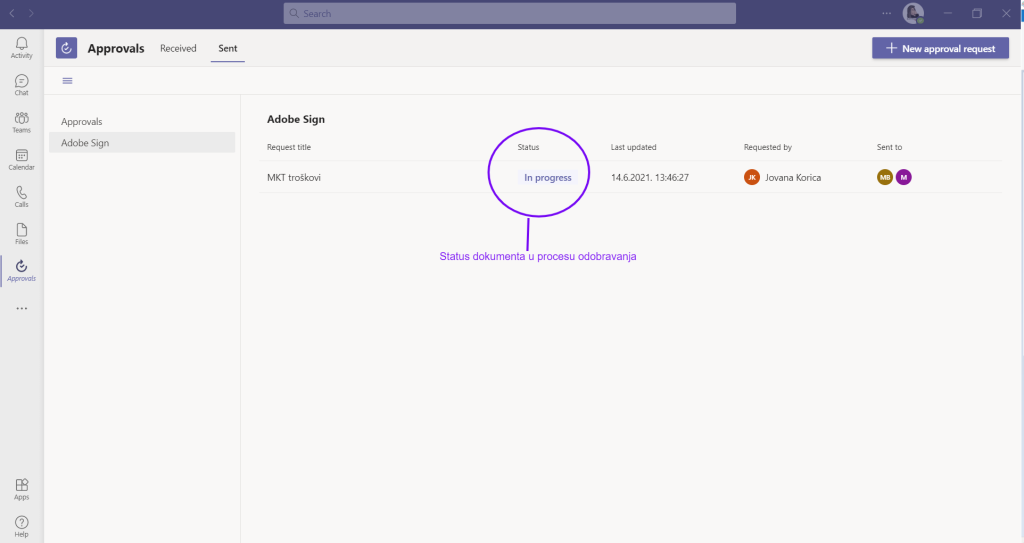1024x543 pixels.
Task: Switch to the Received tab
Action: [178, 48]
